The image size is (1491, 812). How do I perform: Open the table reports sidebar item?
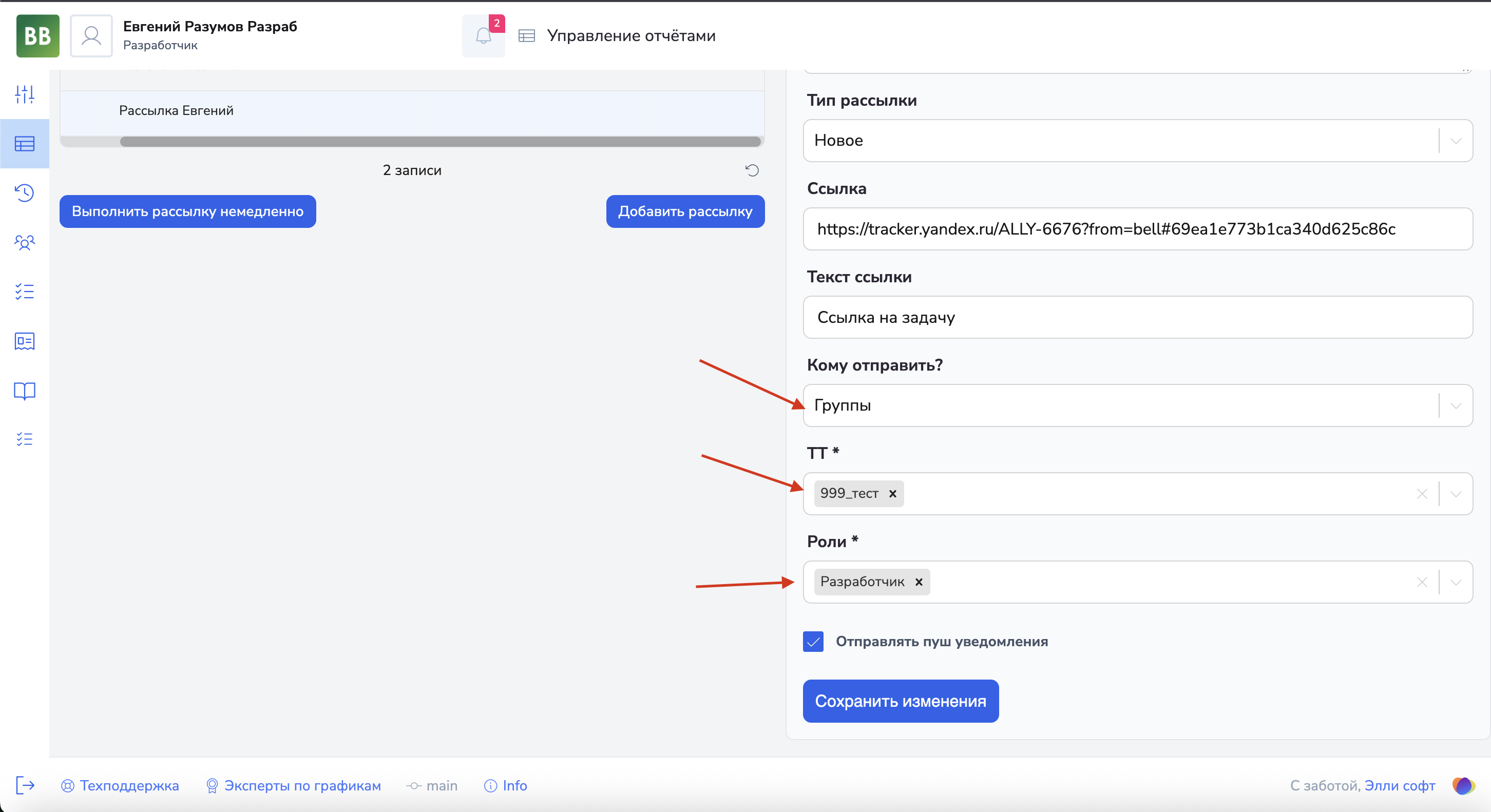tap(24, 144)
